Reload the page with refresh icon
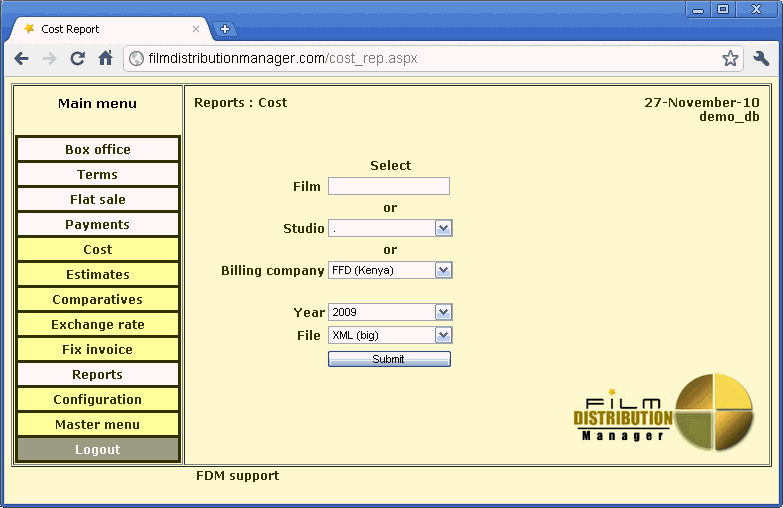Screen dimensions: 783x508 77,59
